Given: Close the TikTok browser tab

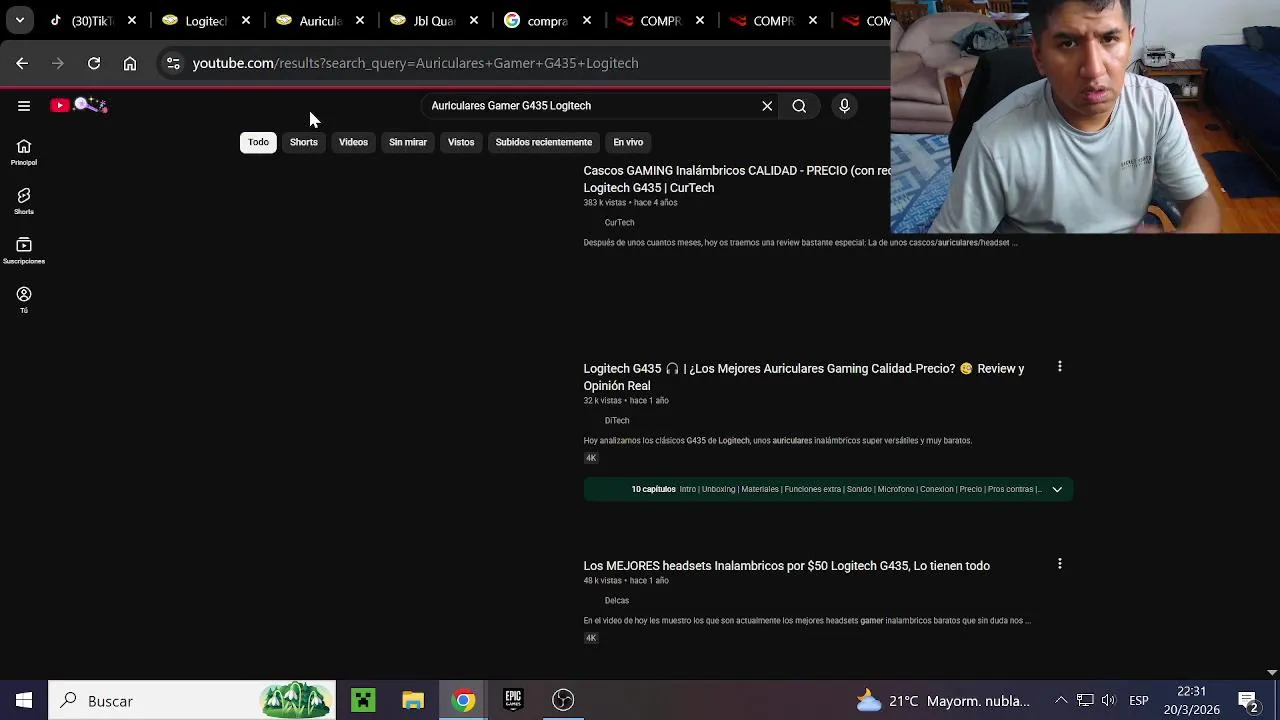Looking at the screenshot, I should click(132, 20).
